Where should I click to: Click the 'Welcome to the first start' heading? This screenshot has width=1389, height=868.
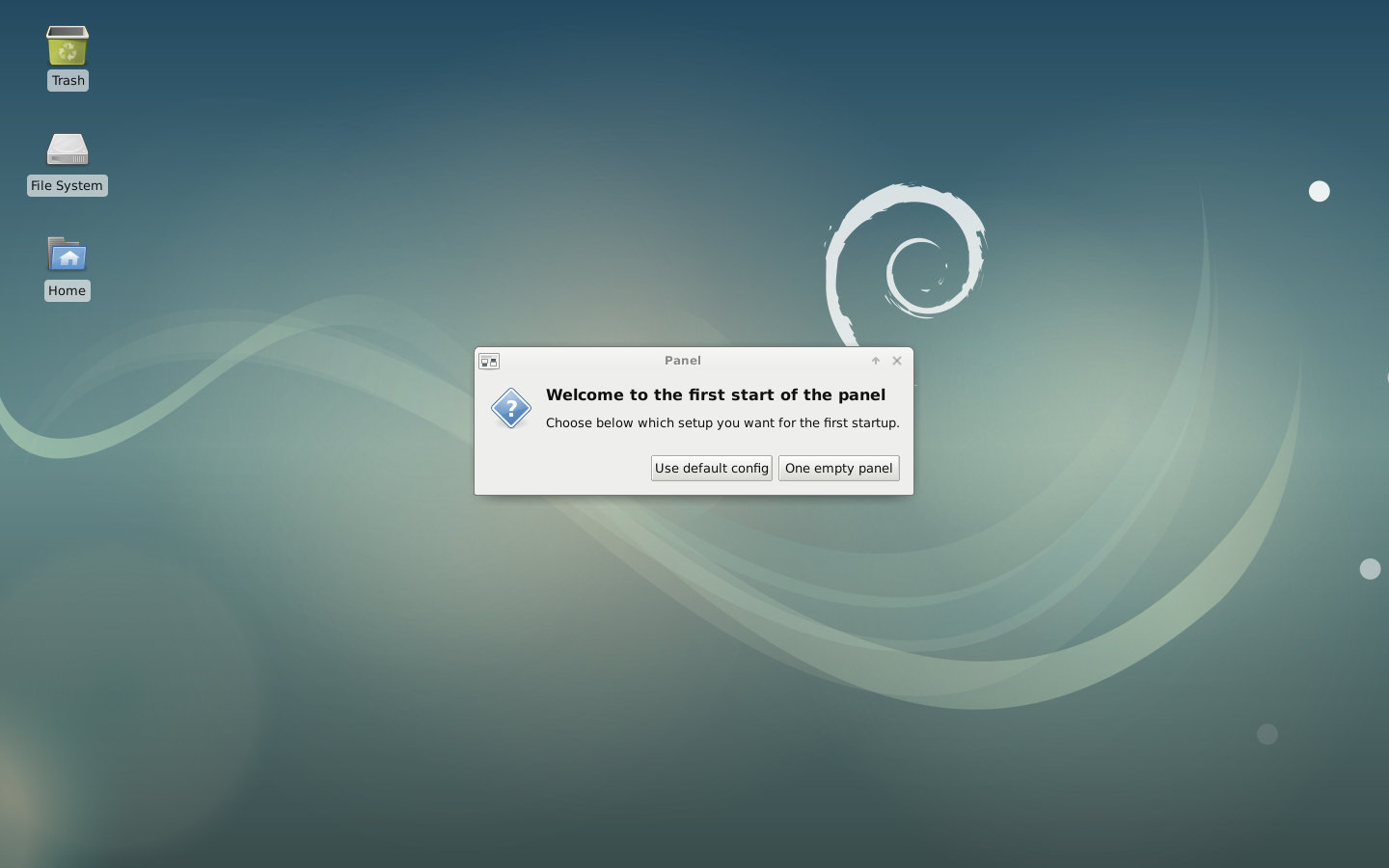click(x=716, y=394)
